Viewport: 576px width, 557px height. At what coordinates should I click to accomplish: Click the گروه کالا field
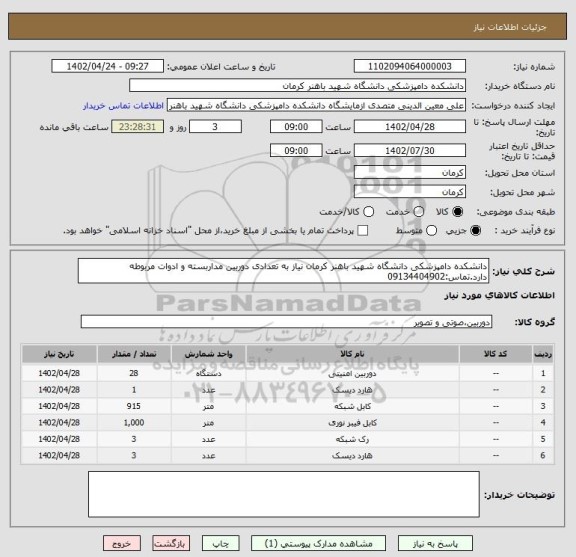(286, 322)
